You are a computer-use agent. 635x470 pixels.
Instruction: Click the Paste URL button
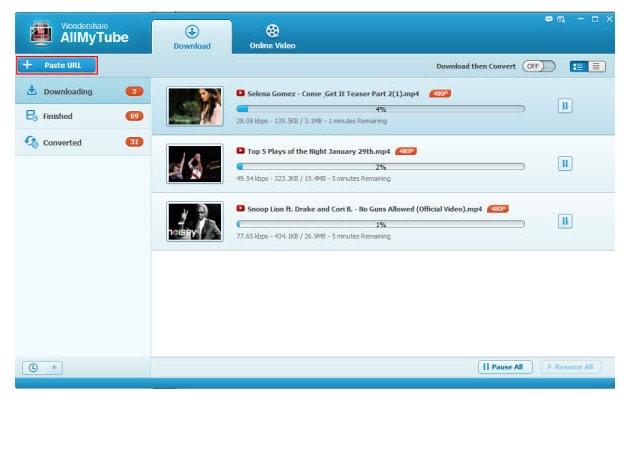[x=57, y=65]
